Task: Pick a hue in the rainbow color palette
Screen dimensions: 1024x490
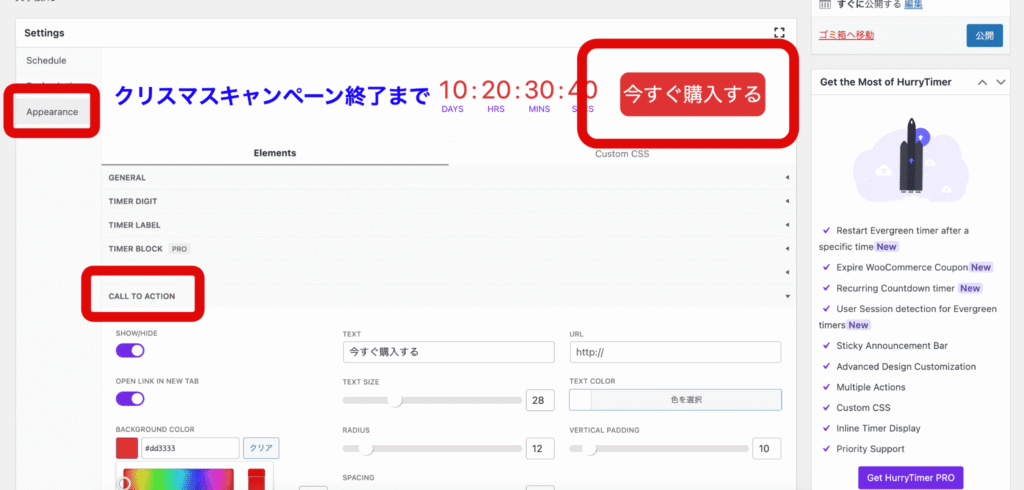Action: (x=178, y=479)
